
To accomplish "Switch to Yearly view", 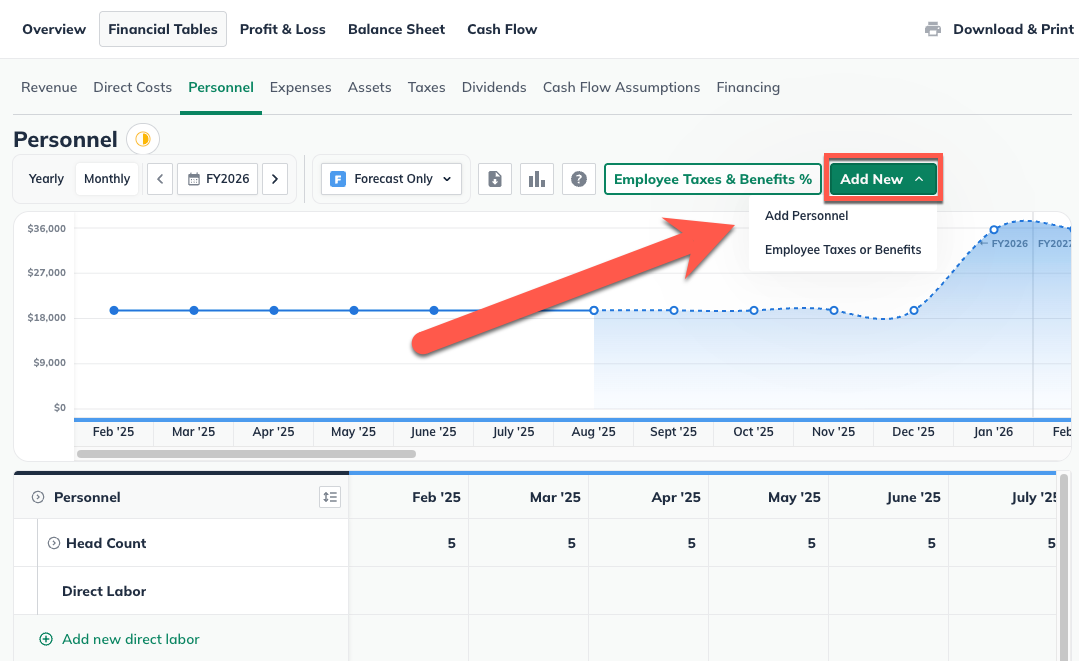I will point(46,179).
